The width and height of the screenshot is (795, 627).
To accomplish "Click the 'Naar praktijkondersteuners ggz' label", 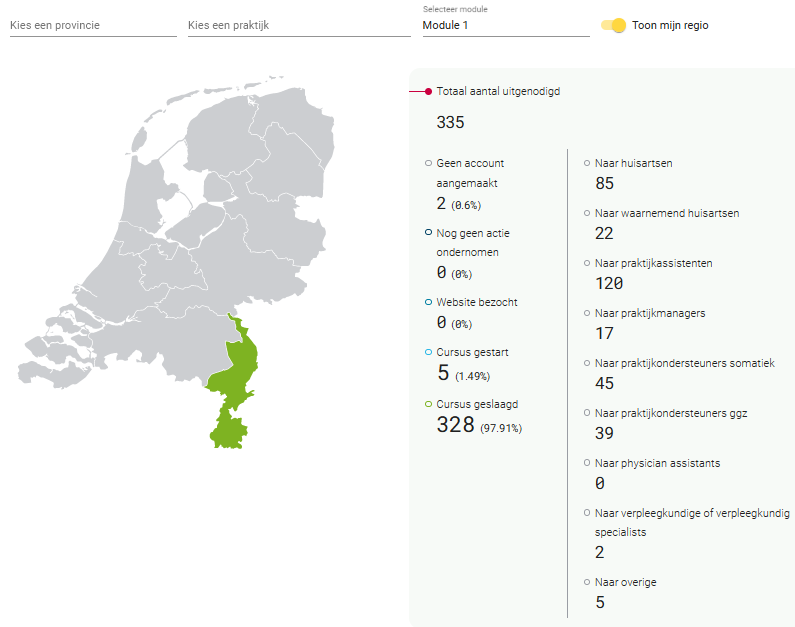I will (671, 414).
